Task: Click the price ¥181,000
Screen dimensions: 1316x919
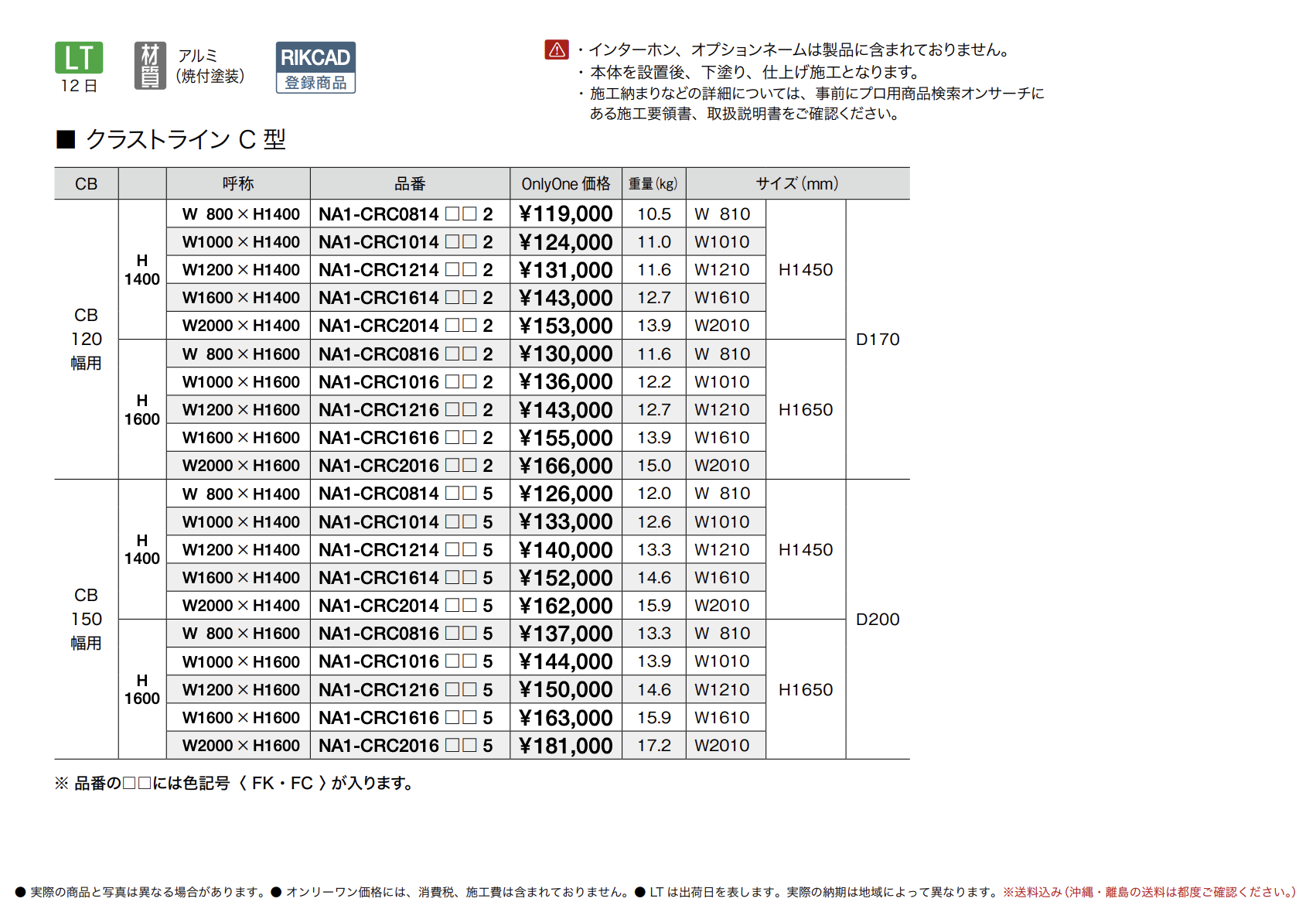Action: (x=566, y=746)
